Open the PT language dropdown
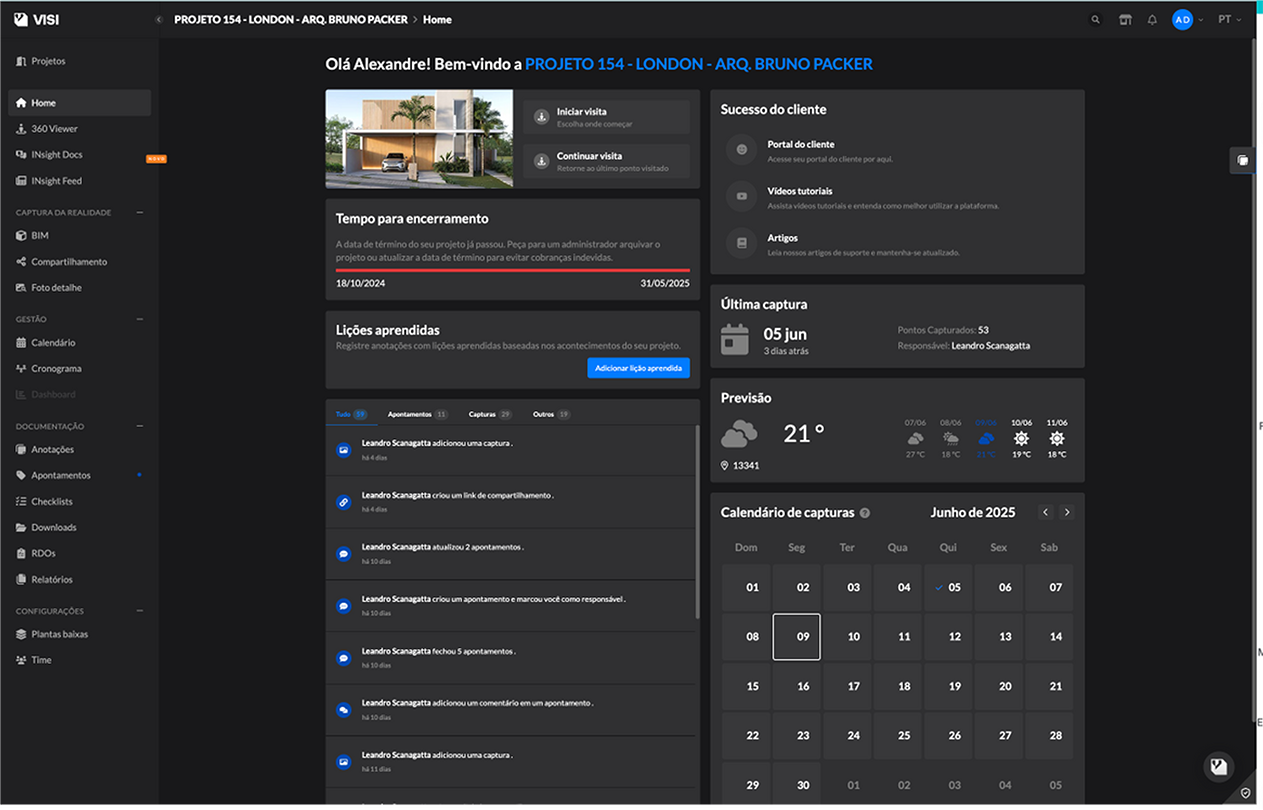The image size is (1263, 810). [x=1229, y=20]
